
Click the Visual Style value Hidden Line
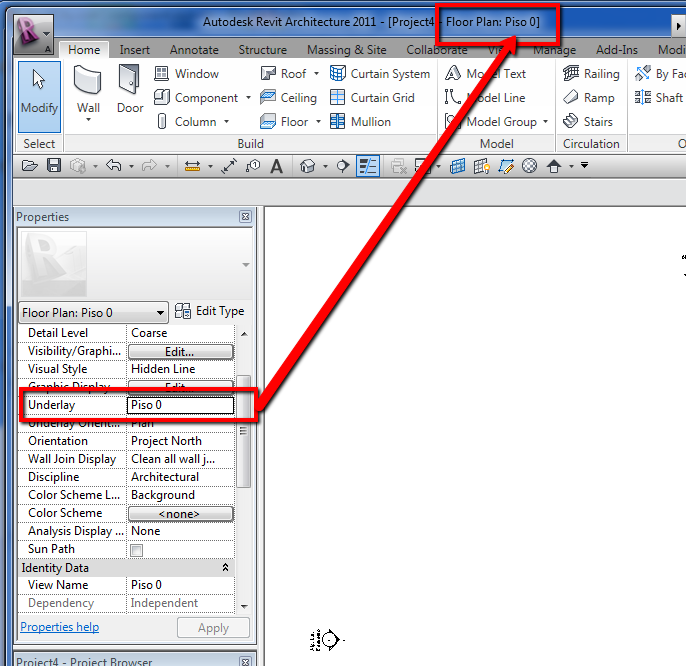pos(180,369)
